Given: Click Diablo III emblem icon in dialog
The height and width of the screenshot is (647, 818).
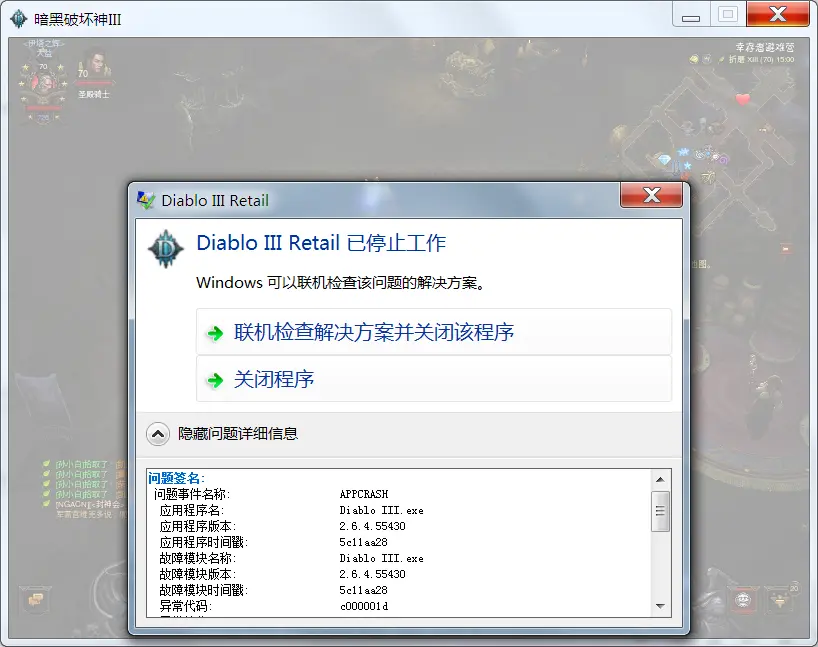Looking at the screenshot, I should coord(166,249).
